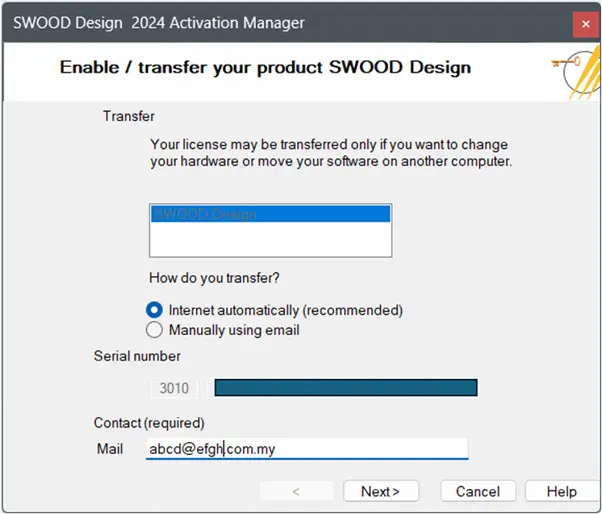Select Internet automatically (recommended) option
The image size is (602, 514).
pos(154,310)
